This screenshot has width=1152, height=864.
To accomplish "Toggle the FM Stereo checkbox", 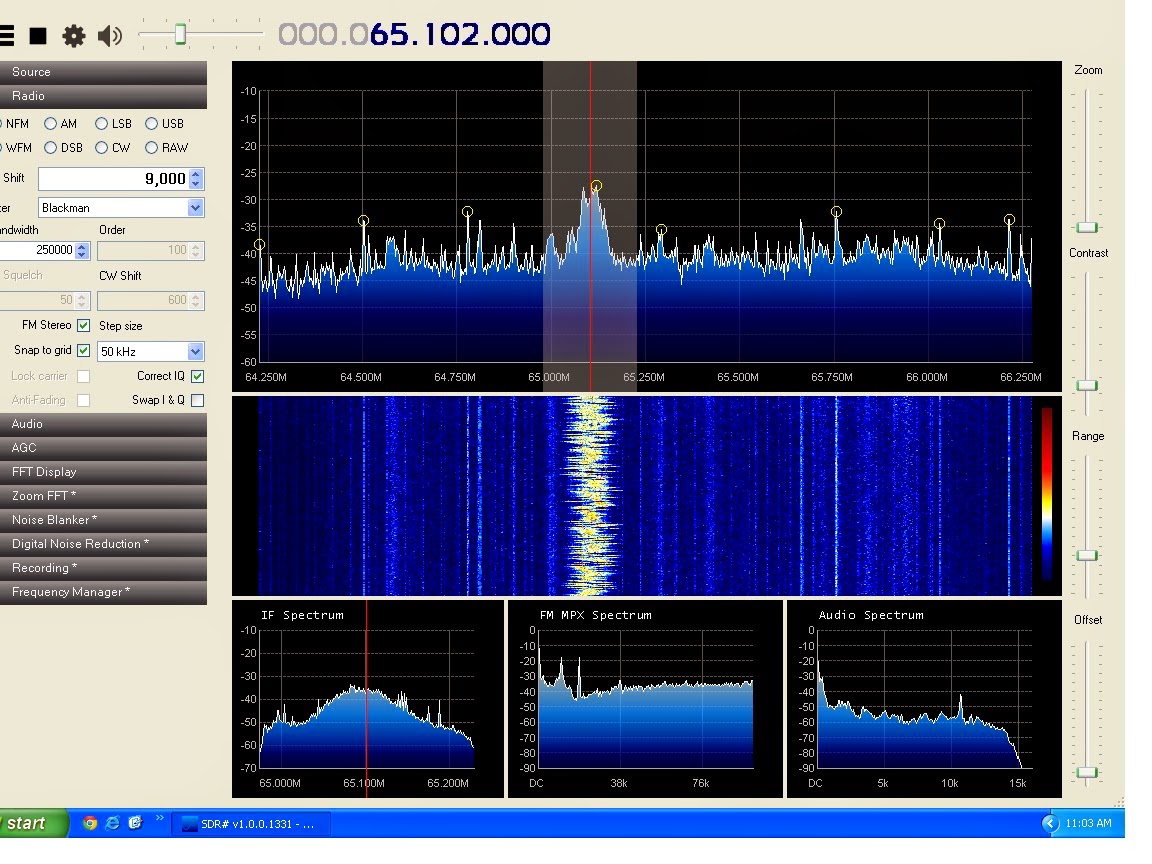I will [84, 325].
